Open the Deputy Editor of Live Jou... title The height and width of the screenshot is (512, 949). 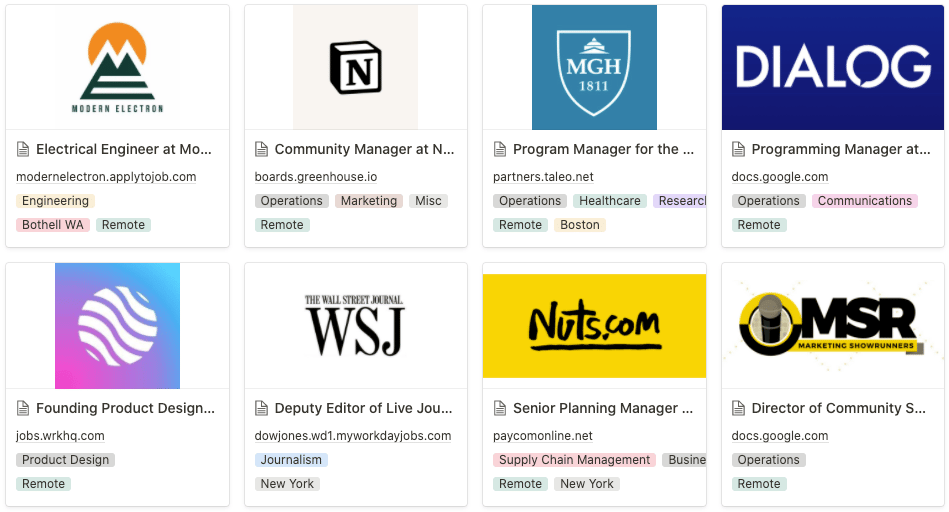pos(363,408)
